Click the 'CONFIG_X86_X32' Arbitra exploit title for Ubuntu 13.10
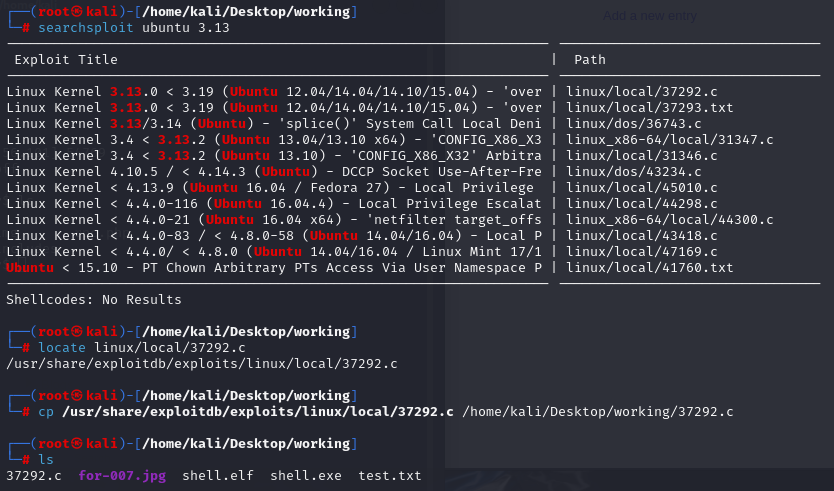The height and width of the screenshot is (491, 834). pyautogui.click(x=274, y=155)
